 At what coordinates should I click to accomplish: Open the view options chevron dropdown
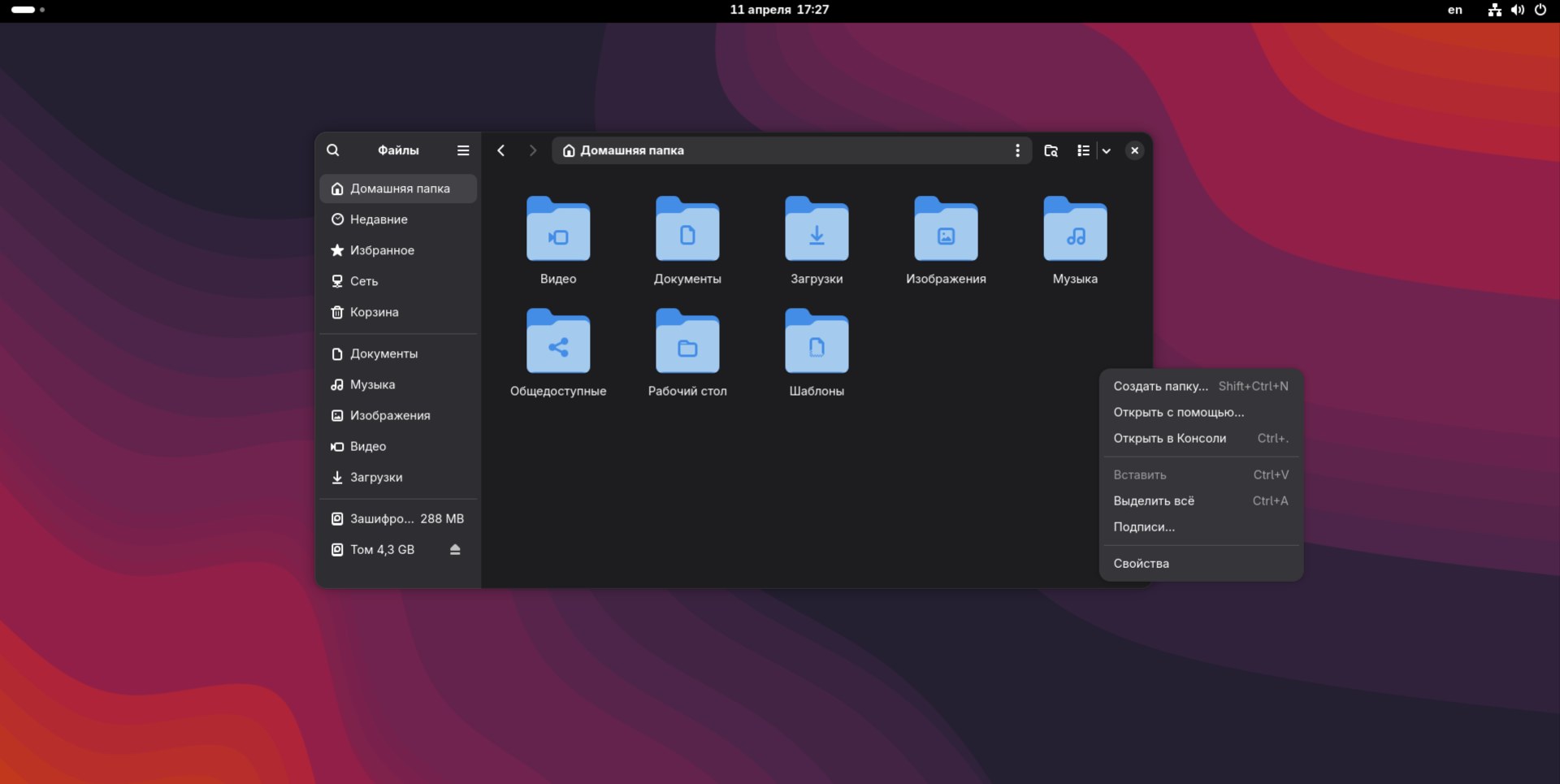point(1106,150)
